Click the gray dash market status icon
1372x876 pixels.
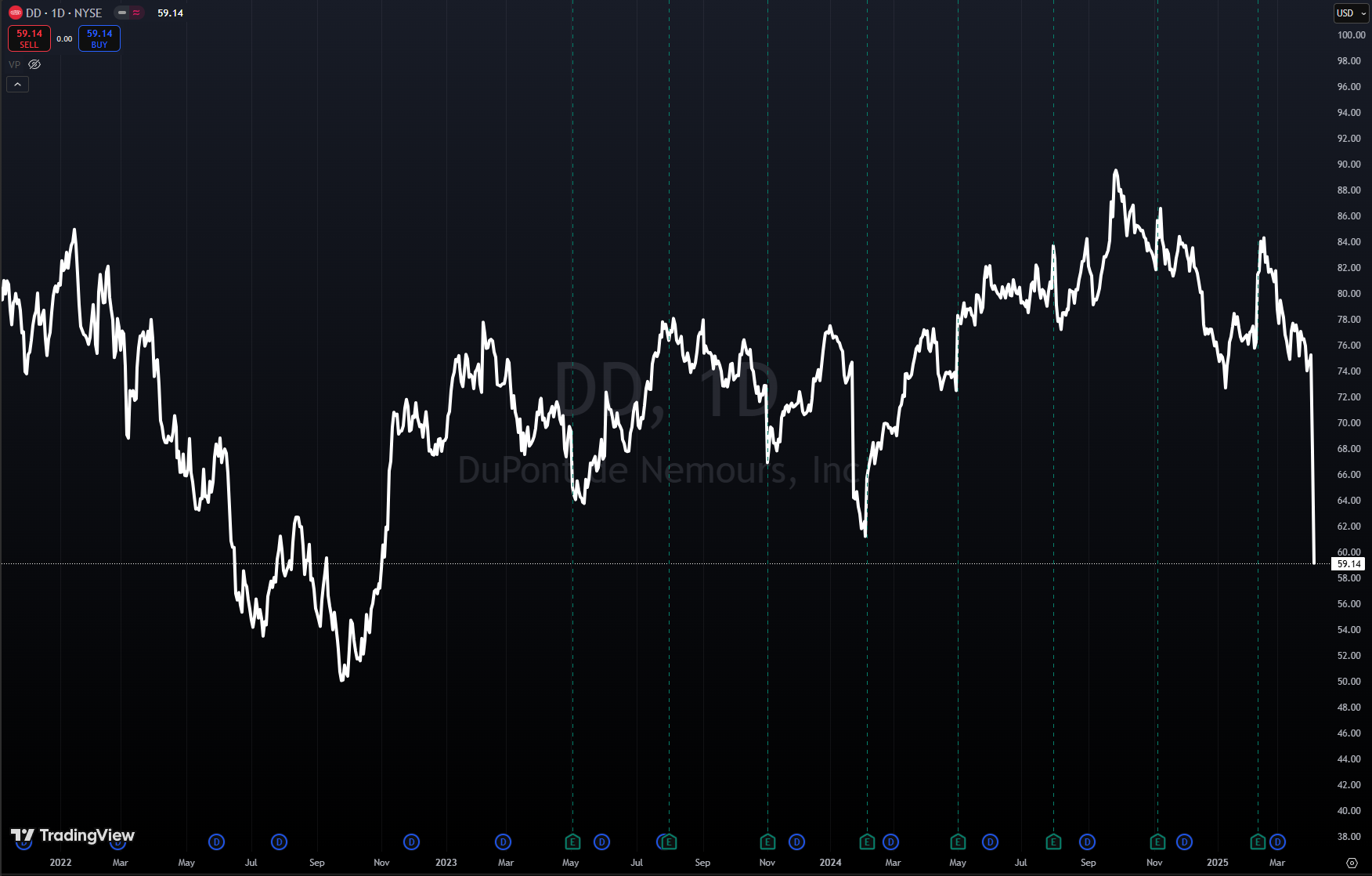click(122, 13)
